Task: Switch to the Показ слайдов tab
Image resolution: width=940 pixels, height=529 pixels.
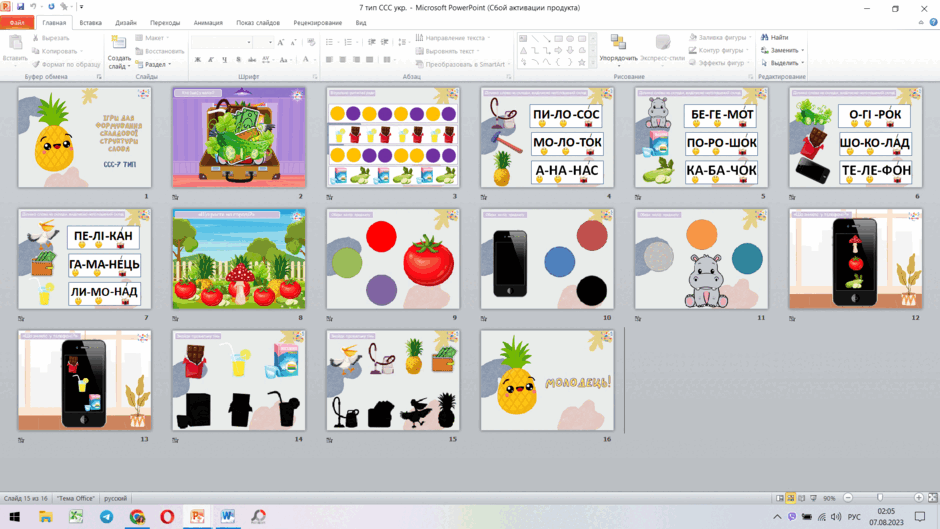Action: click(258, 23)
